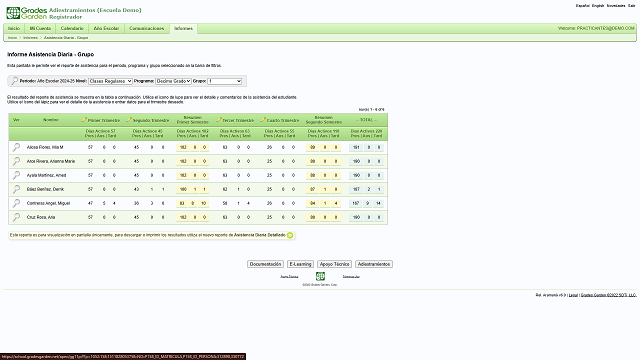
Task: Switch language to English
Action: (x=598, y=6)
